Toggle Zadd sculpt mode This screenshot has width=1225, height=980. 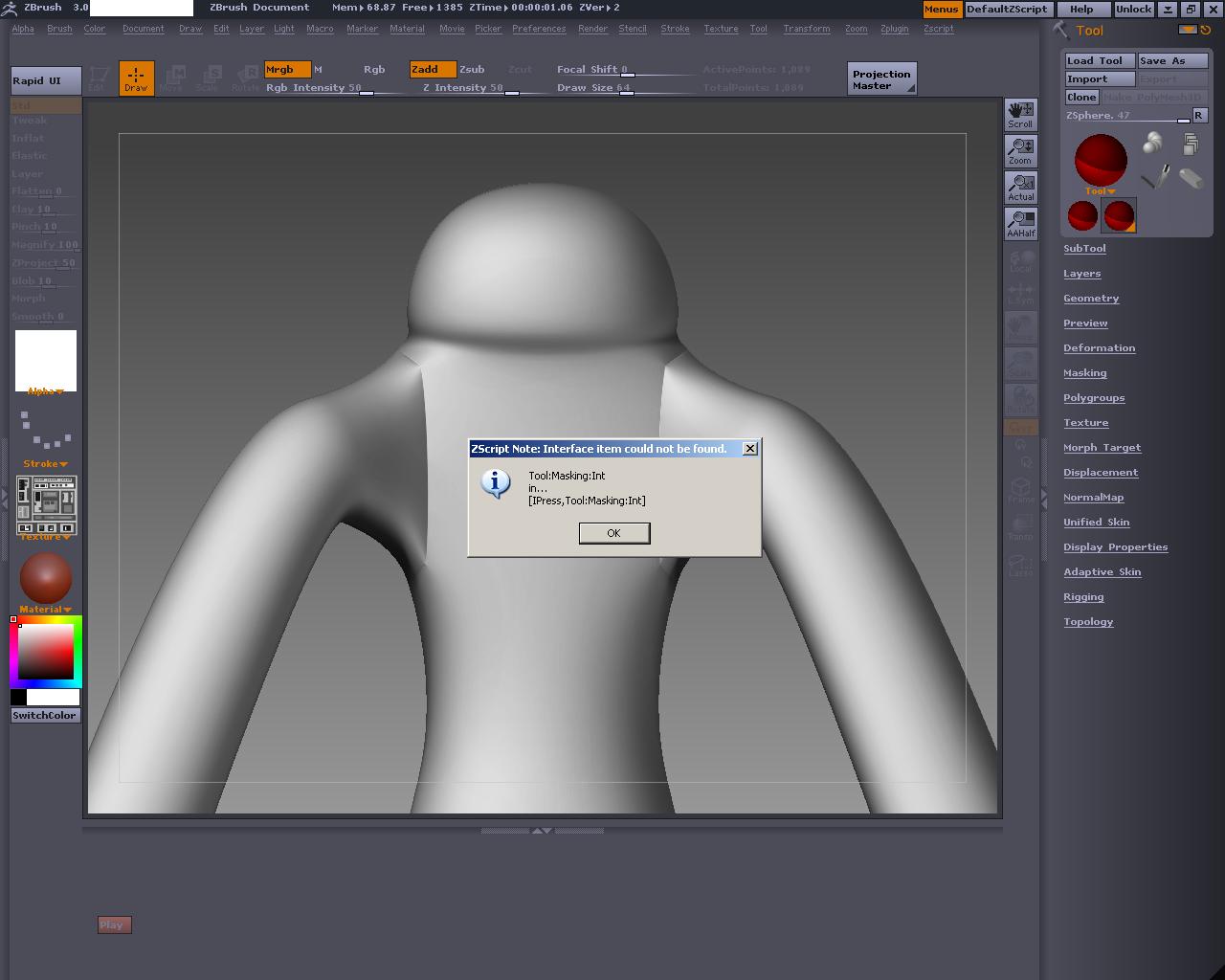coord(432,70)
